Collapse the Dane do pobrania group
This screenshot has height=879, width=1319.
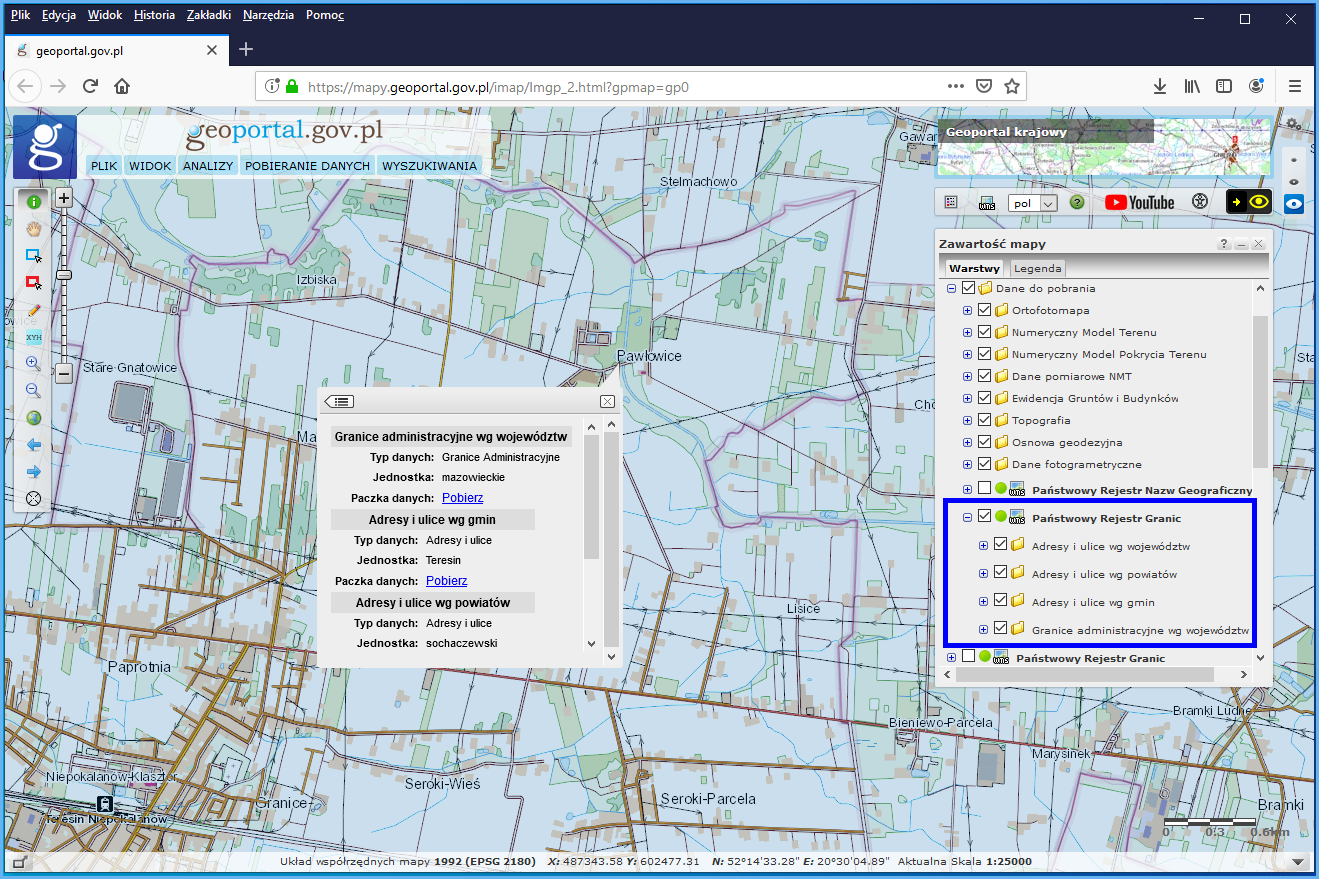[x=952, y=288]
